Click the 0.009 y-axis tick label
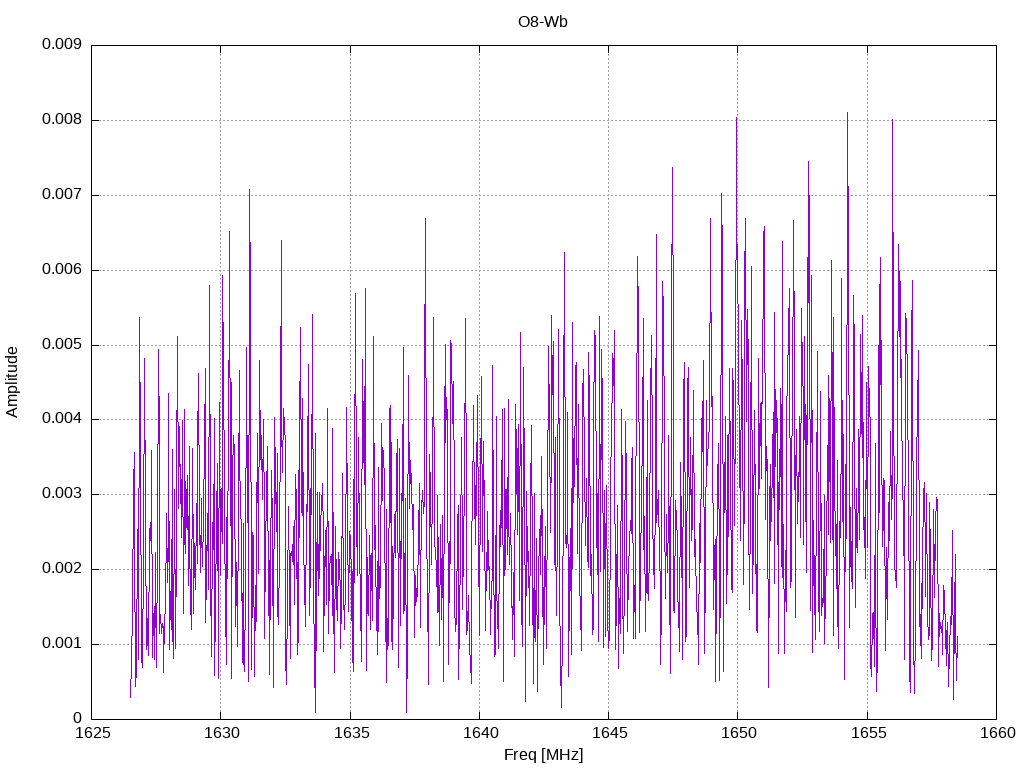 click(x=62, y=44)
